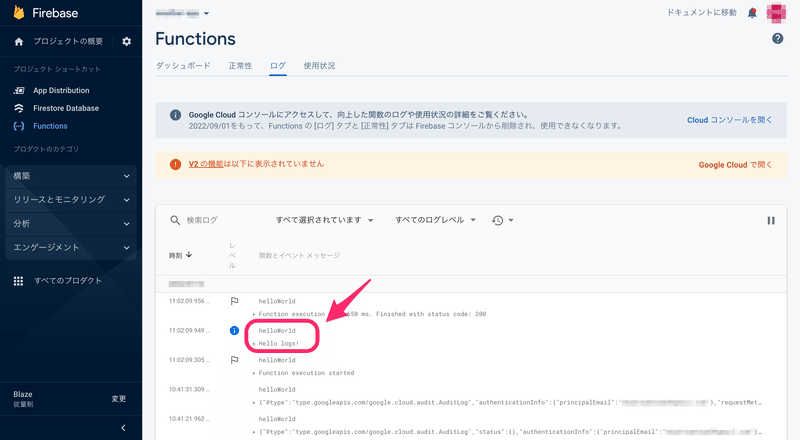Expand the リリースとモニタリング section
Screen dimensions: 800x440
70,200
